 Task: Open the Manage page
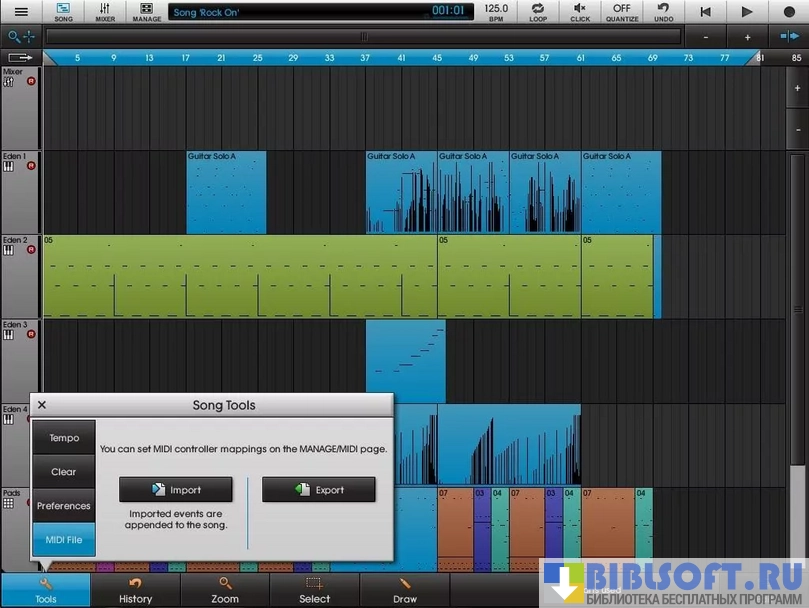(x=146, y=12)
